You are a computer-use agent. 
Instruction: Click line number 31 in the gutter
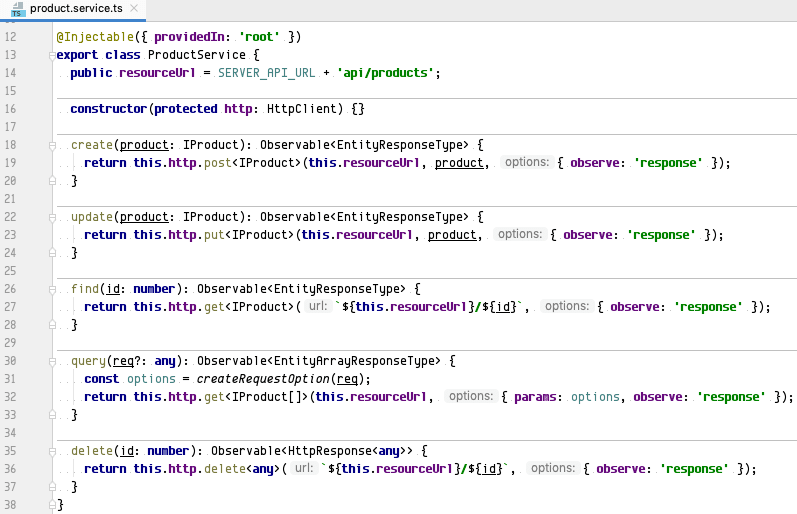coord(10,379)
